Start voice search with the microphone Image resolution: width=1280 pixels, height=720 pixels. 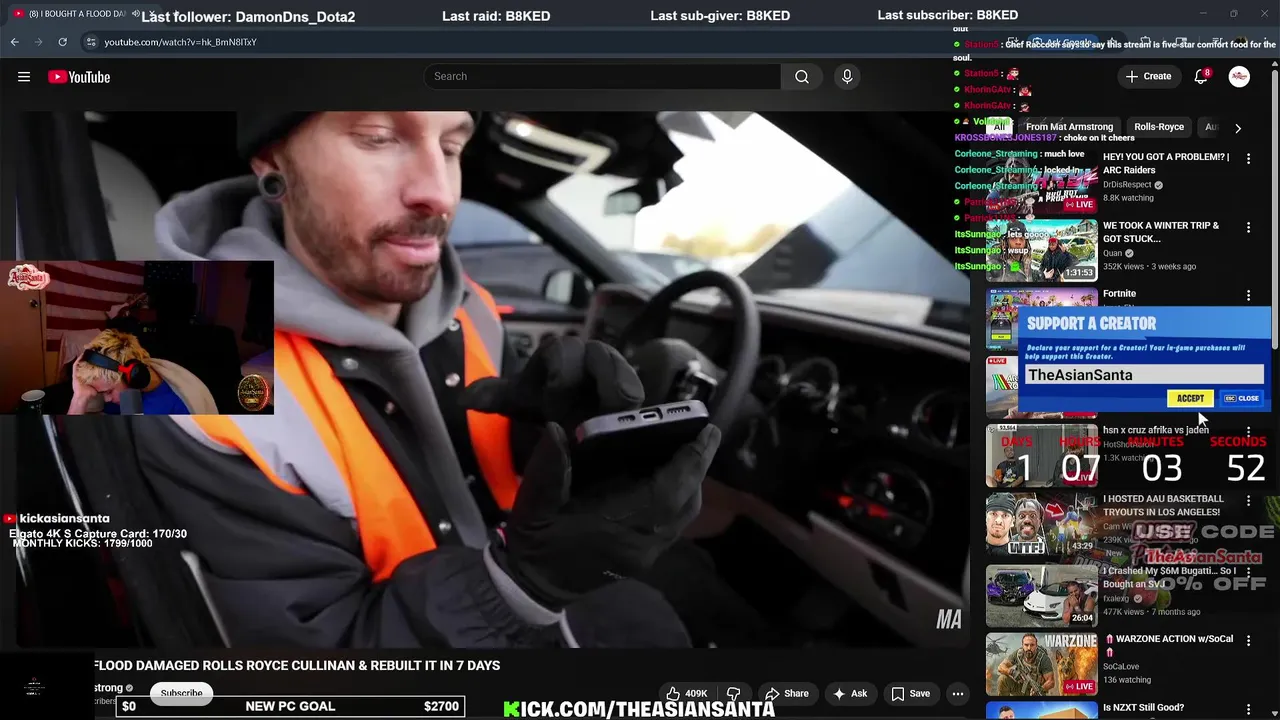pos(847,77)
